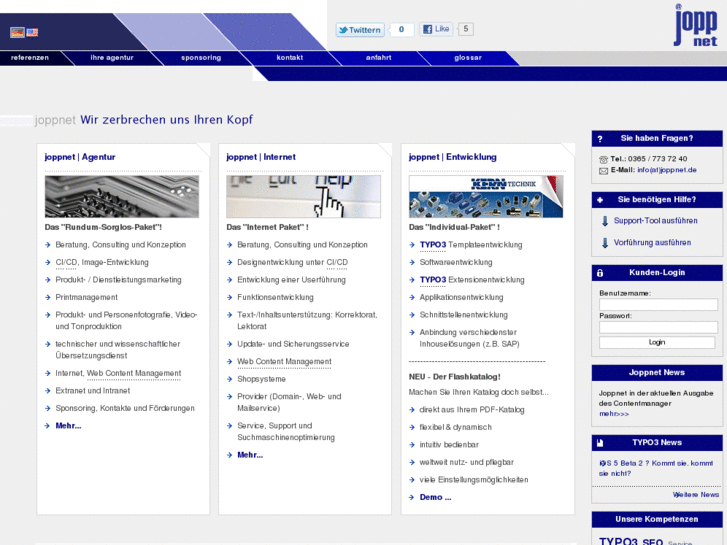Viewport: 727px width, 545px height.
Task: Open the kontakt menu item
Action: tap(290, 58)
